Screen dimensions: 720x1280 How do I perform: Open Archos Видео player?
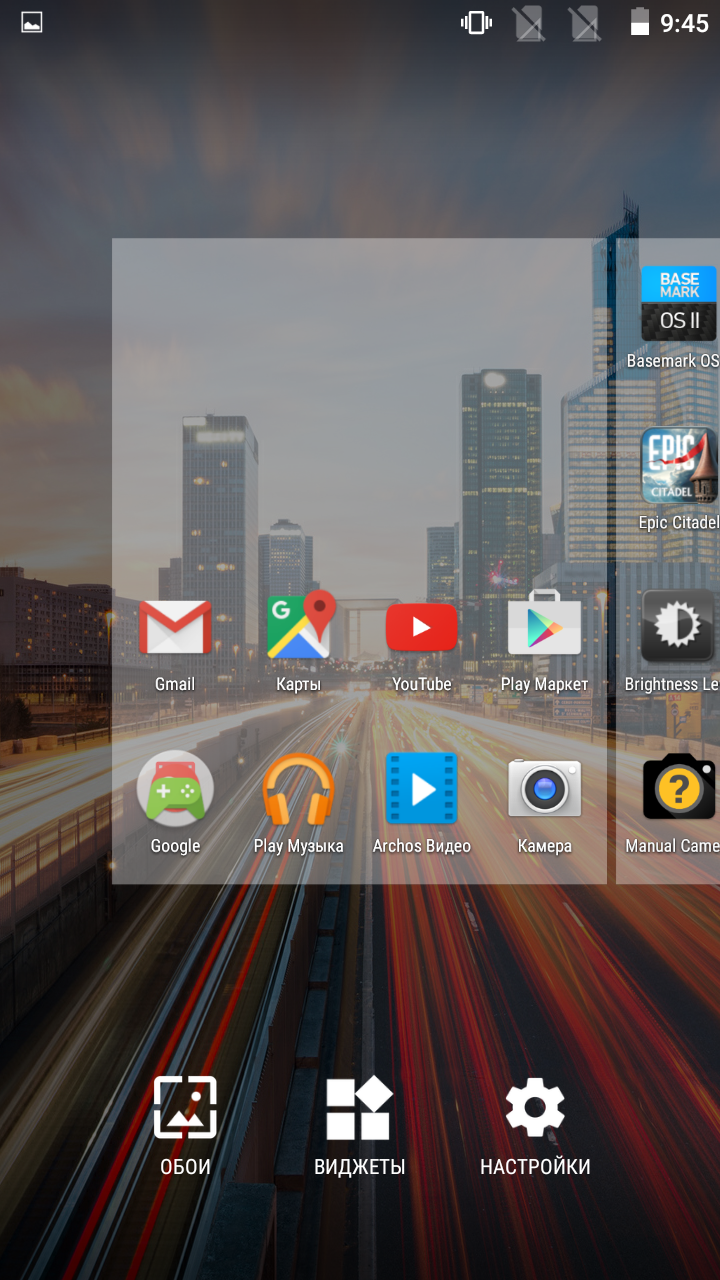[x=421, y=803]
